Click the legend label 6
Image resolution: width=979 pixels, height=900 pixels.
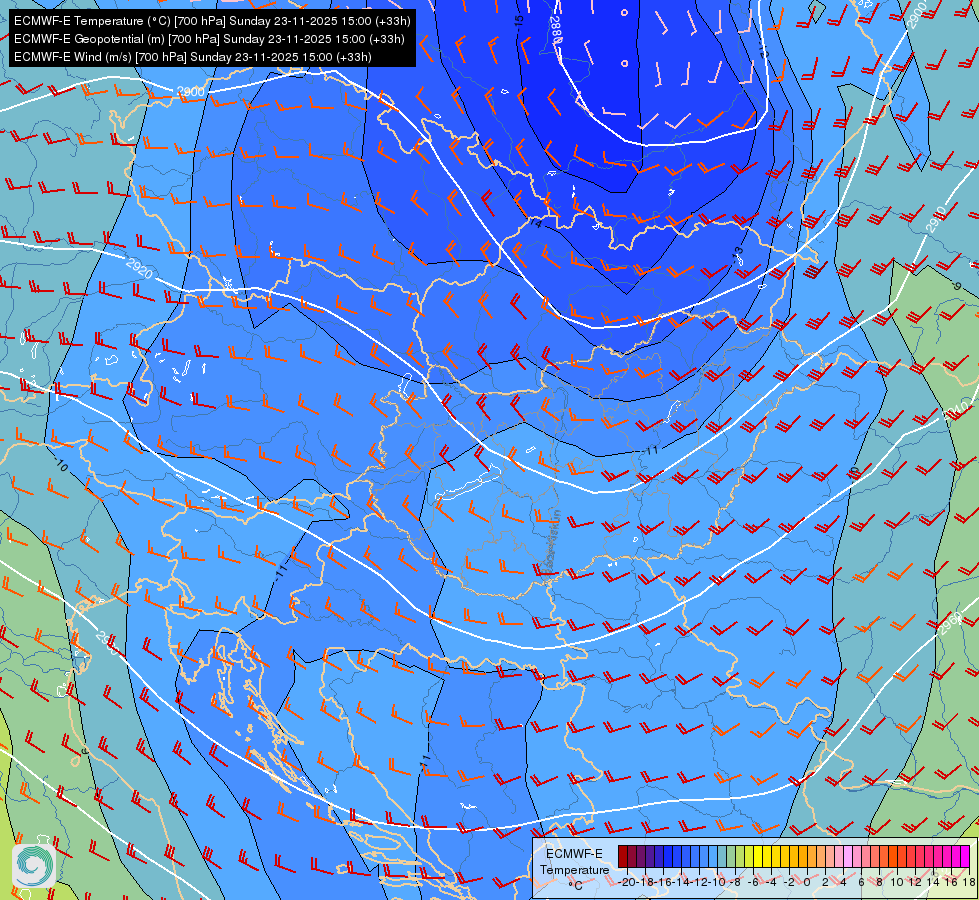pos(862,882)
